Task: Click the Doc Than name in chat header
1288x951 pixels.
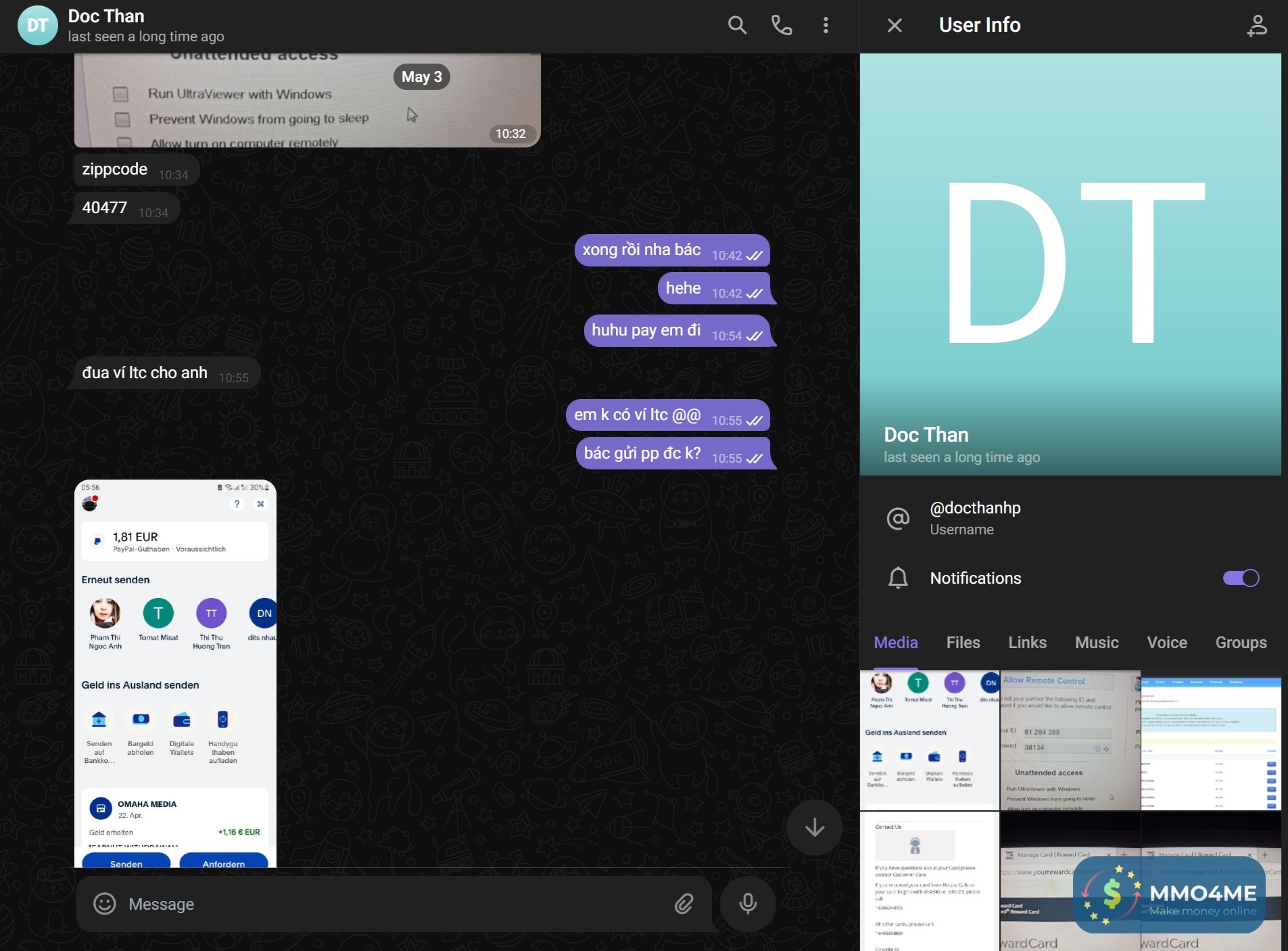Action: pos(106,16)
